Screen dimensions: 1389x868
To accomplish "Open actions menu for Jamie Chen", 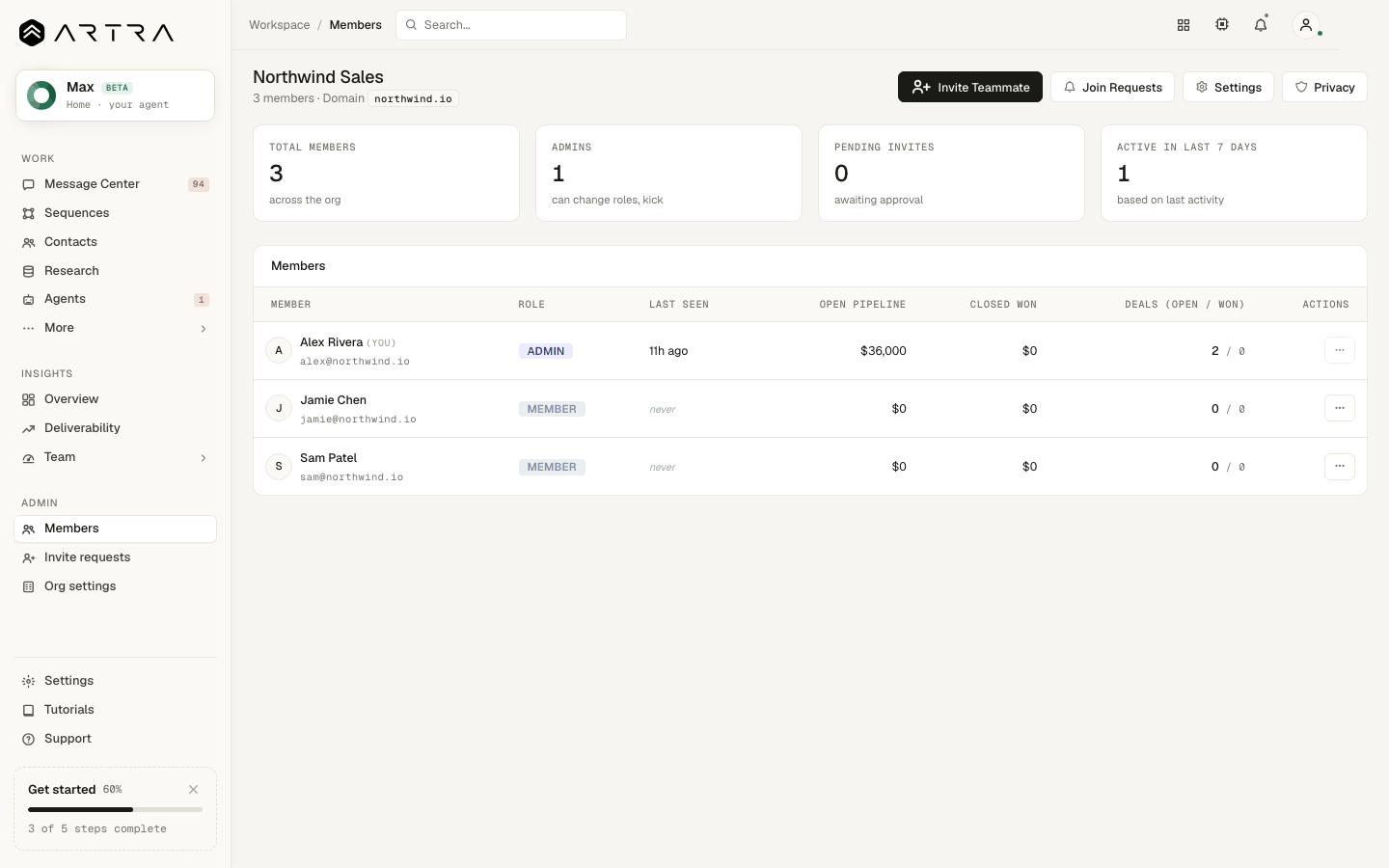I will [1340, 408].
